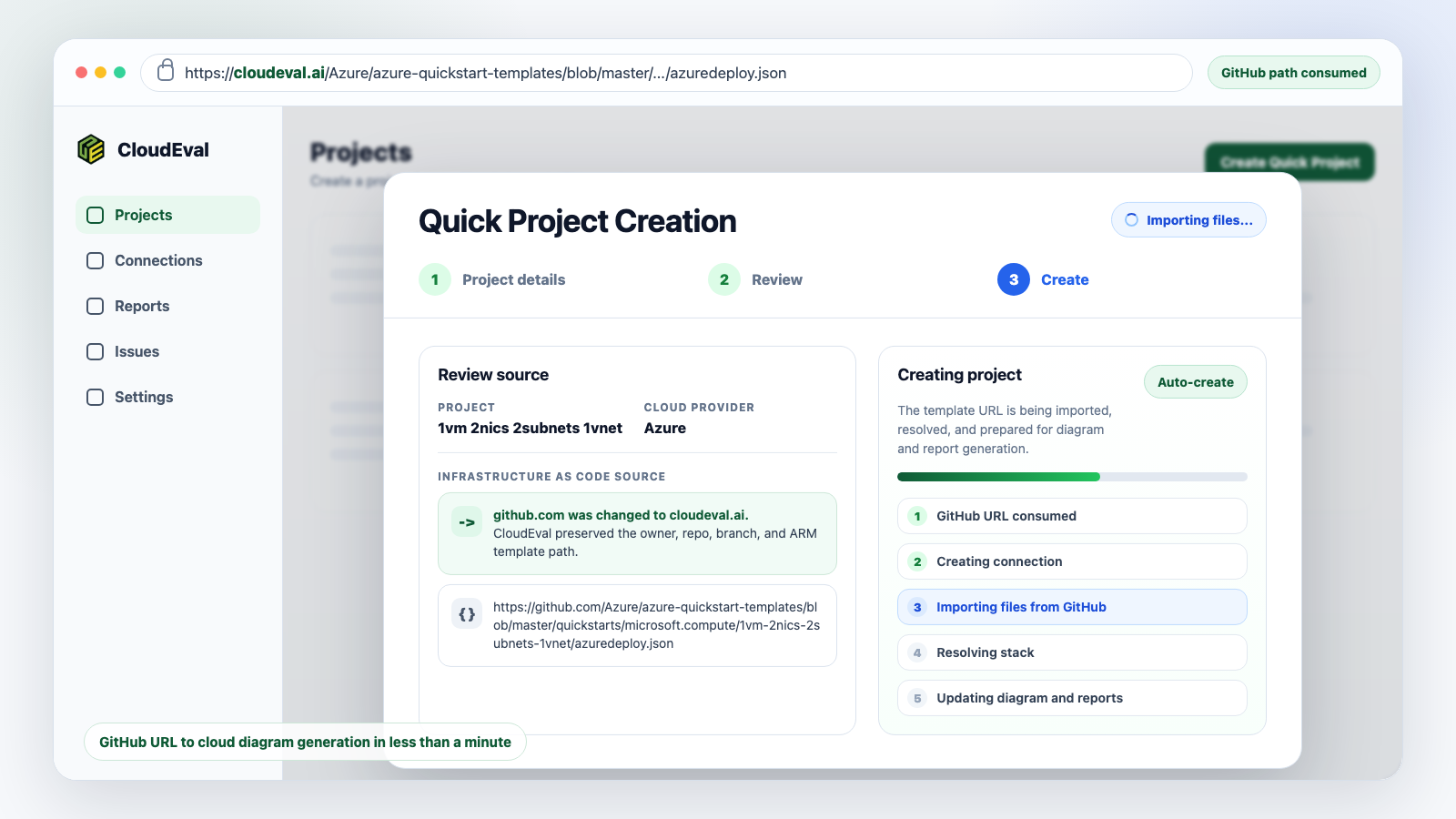Click the curly braces icon beside the GitHub URL
This screenshot has height=819, width=1456.
pos(467,614)
